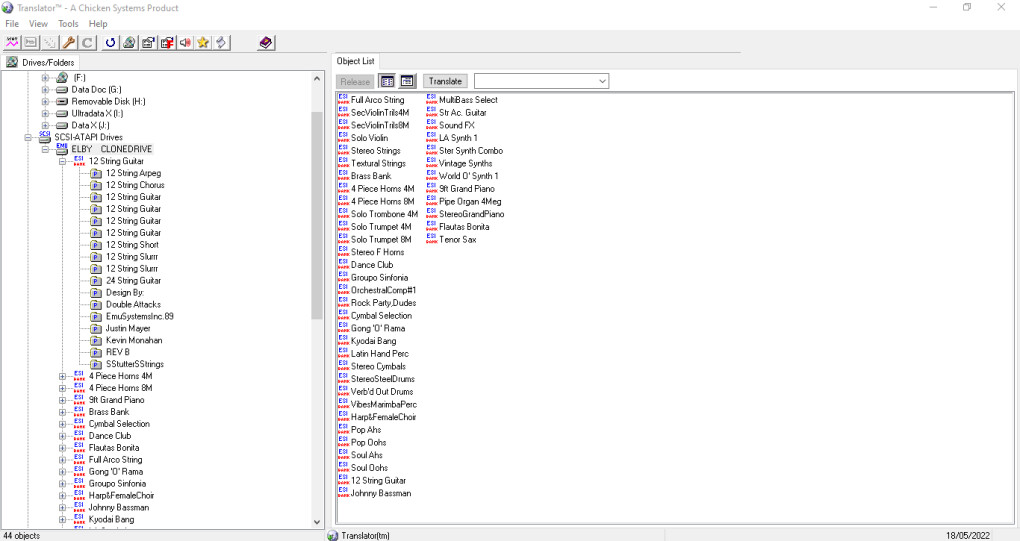Click the properties icon left of red F icon
Screen dimensions: 1020x541
pyautogui.click(x=148, y=43)
